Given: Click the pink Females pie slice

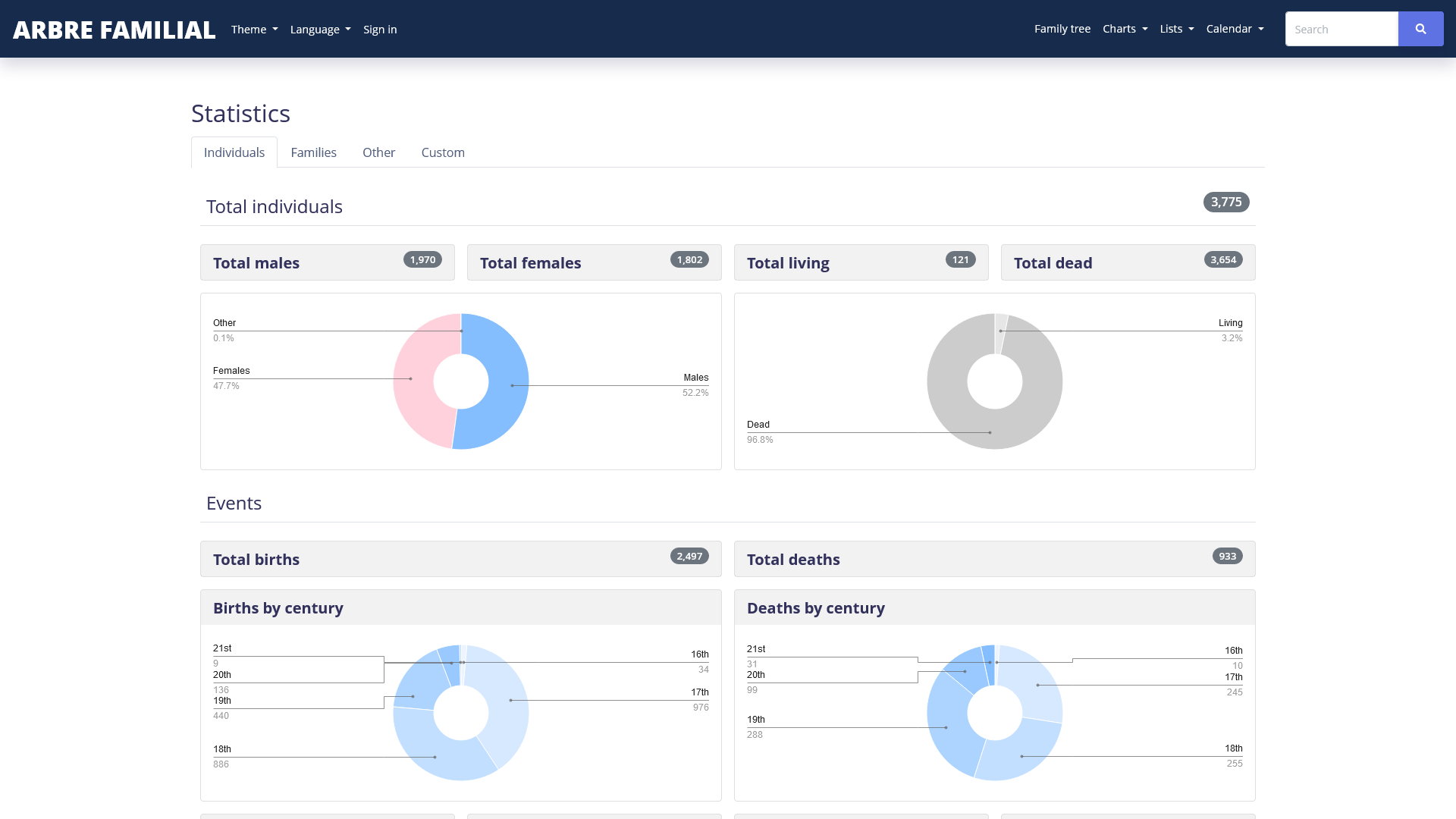Looking at the screenshot, I should (414, 379).
